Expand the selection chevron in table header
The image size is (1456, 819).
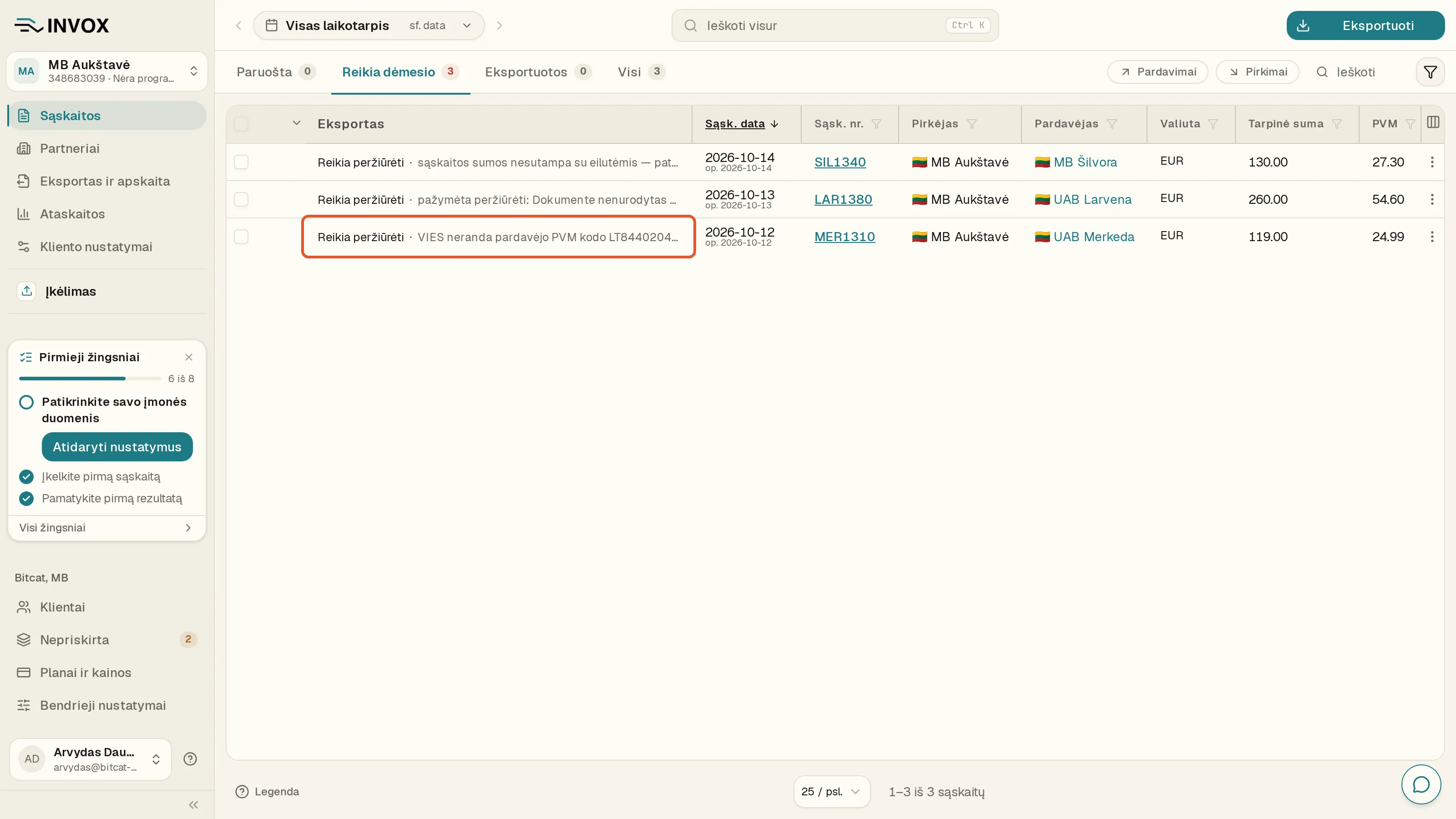point(296,123)
